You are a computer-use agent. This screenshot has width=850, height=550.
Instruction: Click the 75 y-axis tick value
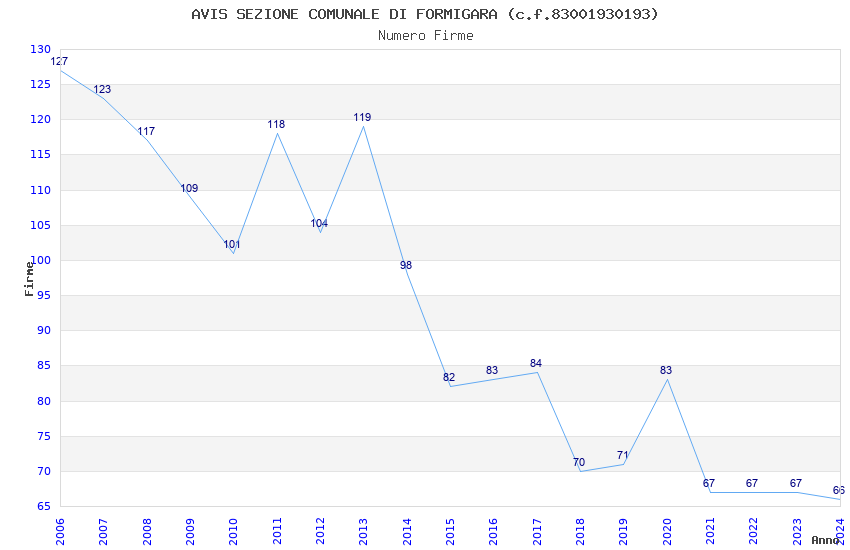tap(44, 437)
